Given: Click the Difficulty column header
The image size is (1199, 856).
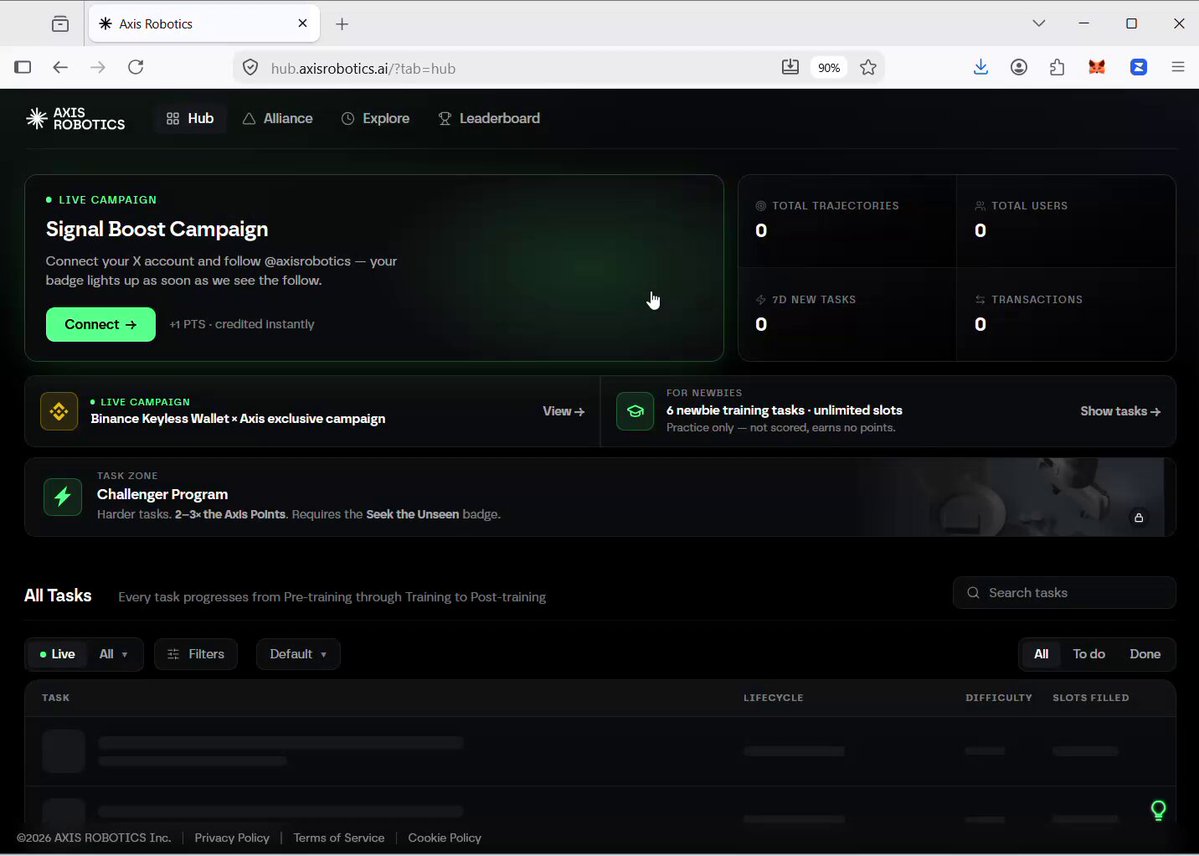Looking at the screenshot, I should point(999,698).
